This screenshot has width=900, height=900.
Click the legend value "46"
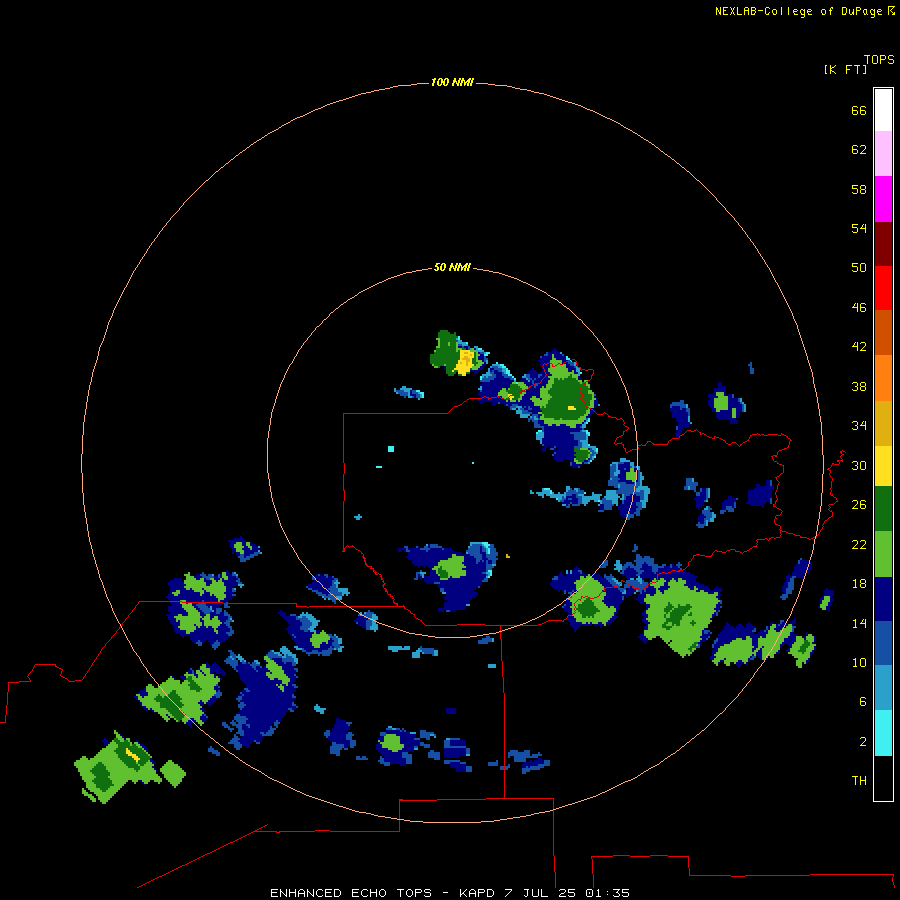pos(859,308)
